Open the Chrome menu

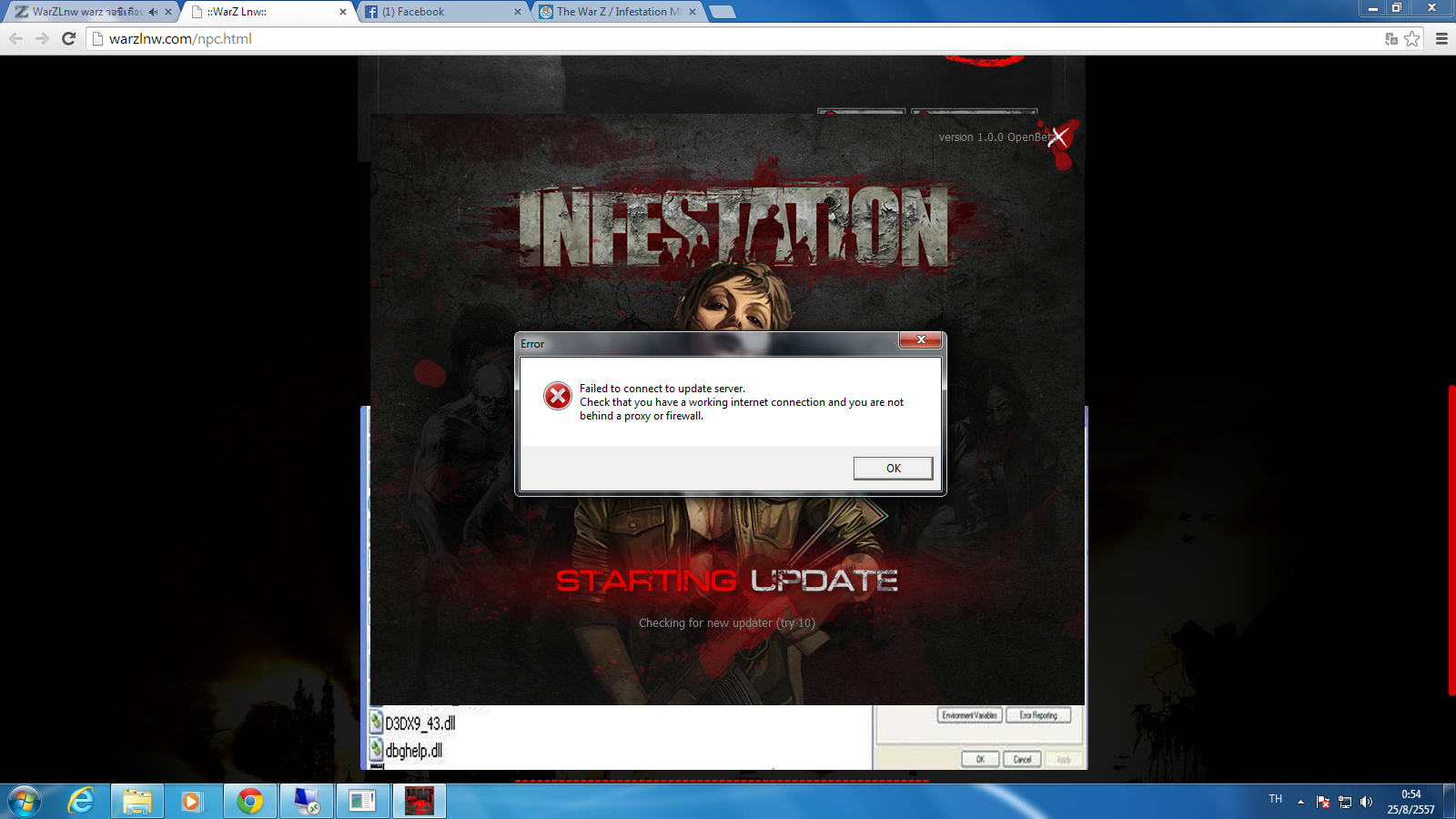coord(1441,38)
